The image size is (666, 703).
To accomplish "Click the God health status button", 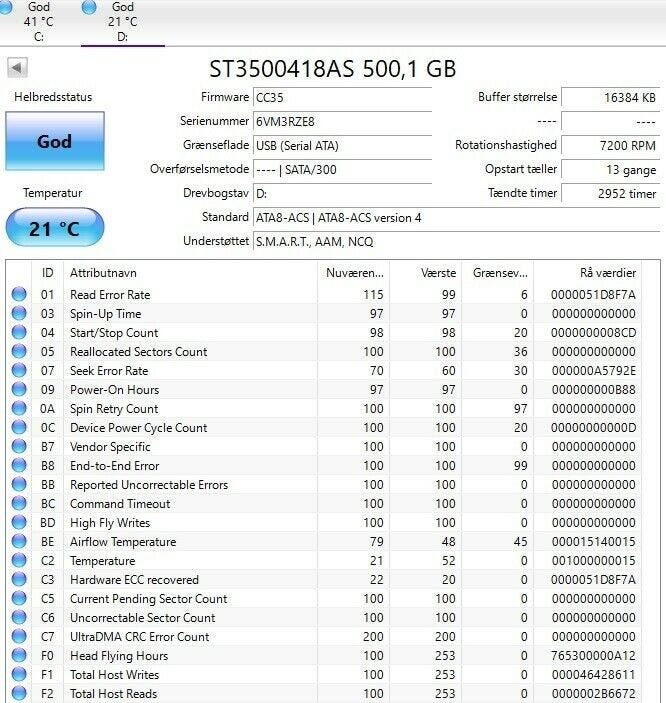I will coord(55,141).
